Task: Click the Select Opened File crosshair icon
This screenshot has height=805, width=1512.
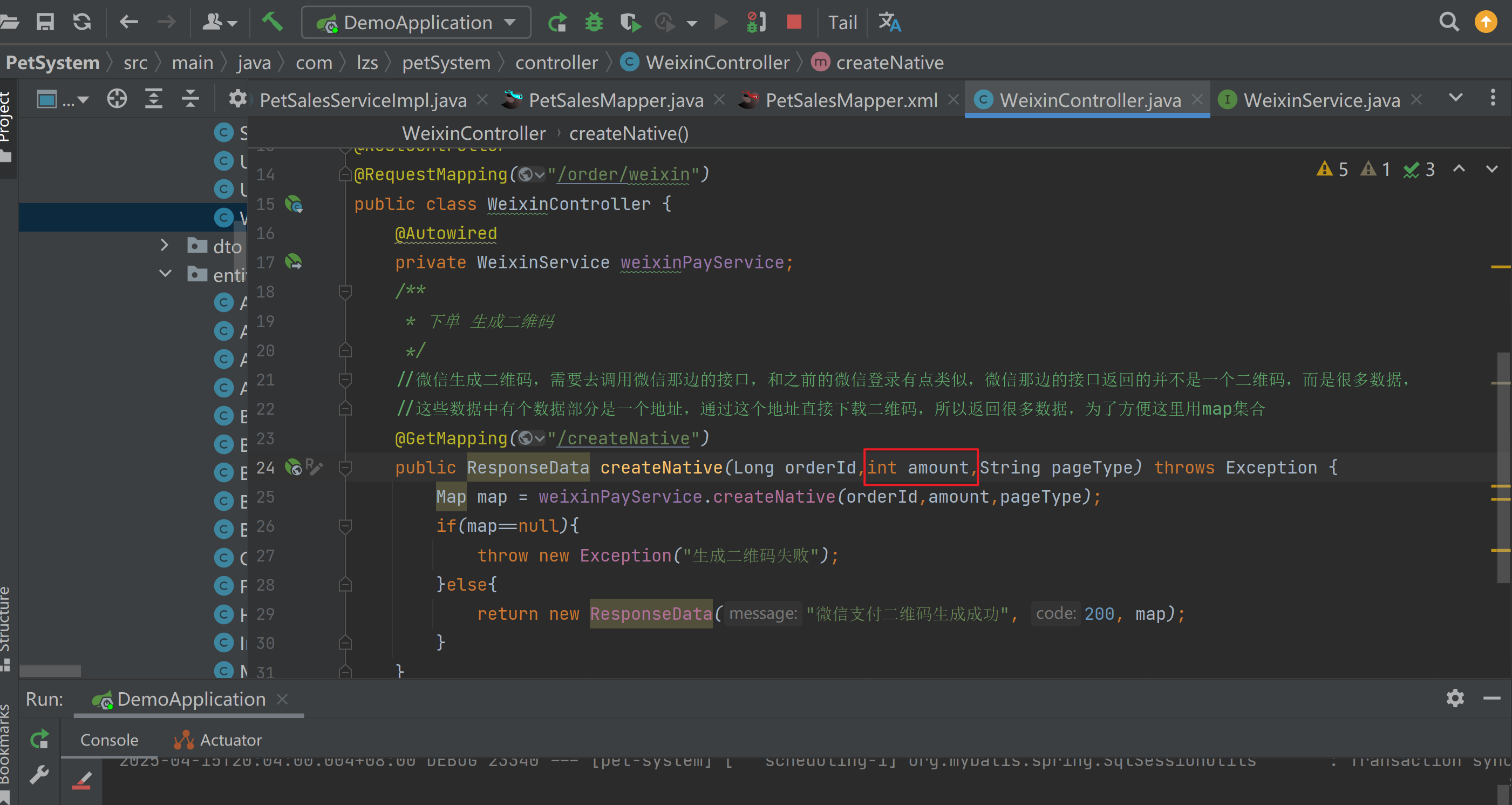Action: pos(117,99)
